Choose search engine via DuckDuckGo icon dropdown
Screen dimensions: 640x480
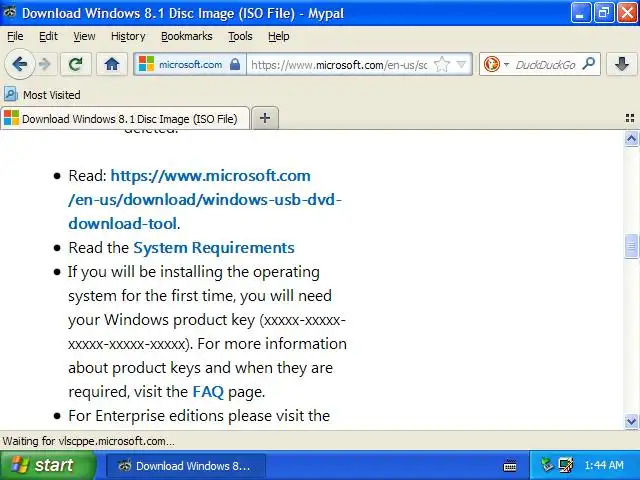point(496,64)
